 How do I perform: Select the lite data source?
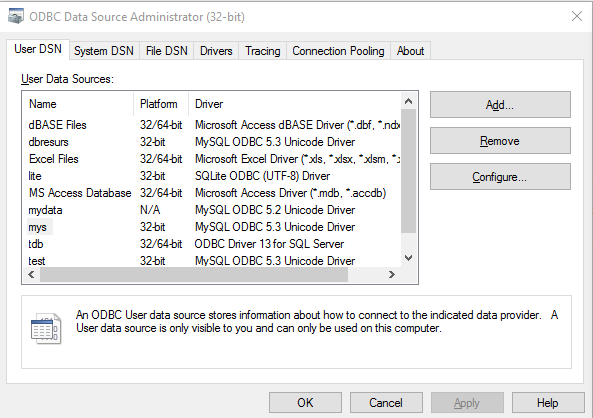click(x=35, y=176)
